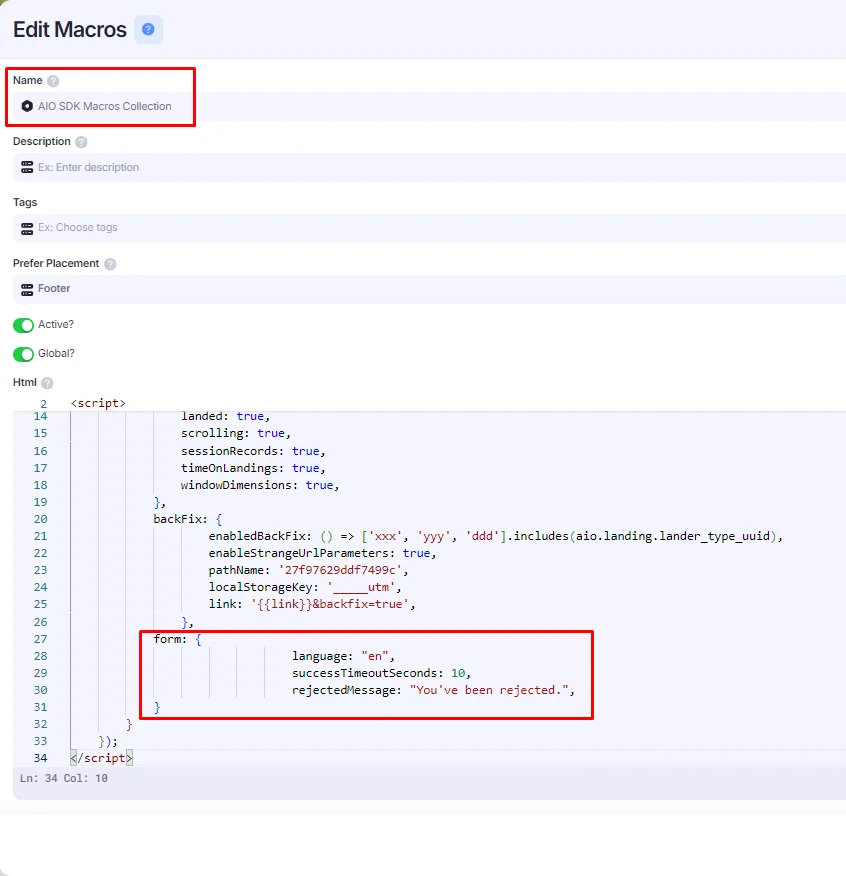The width and height of the screenshot is (846, 876).
Task: Focus the Description input field
Action: coord(429,167)
